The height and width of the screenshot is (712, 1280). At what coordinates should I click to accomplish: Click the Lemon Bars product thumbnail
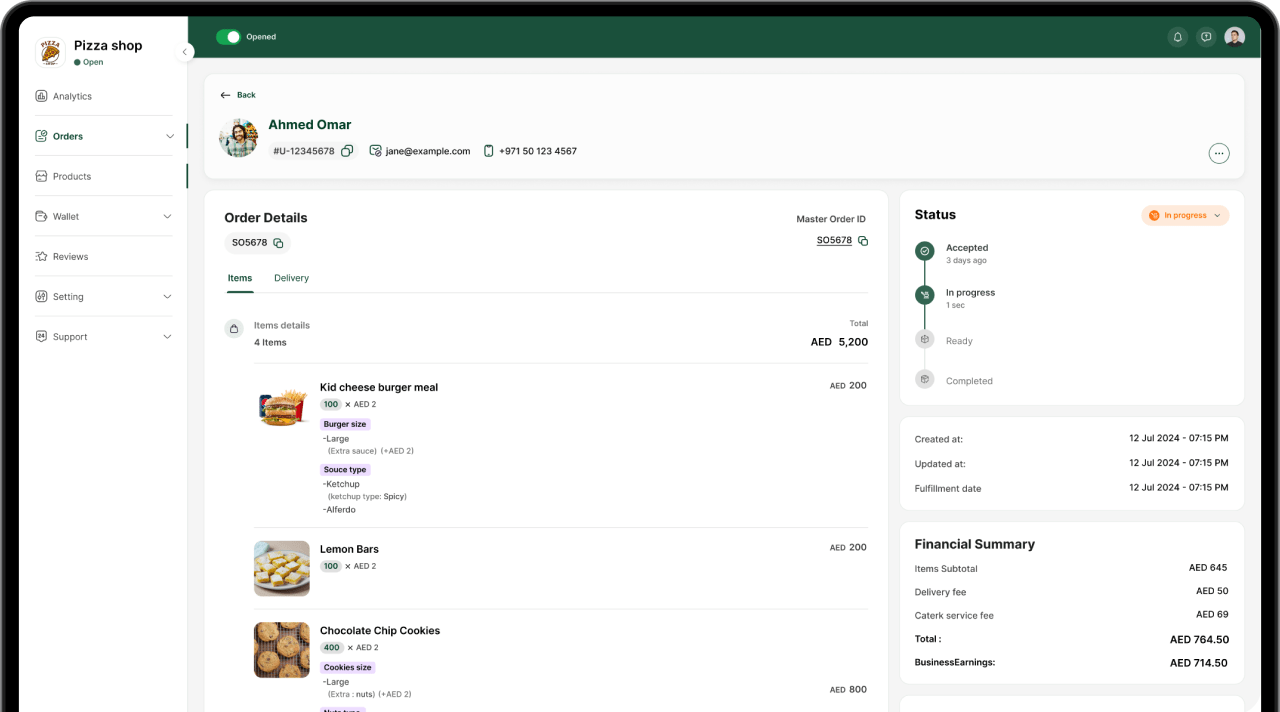[281, 568]
